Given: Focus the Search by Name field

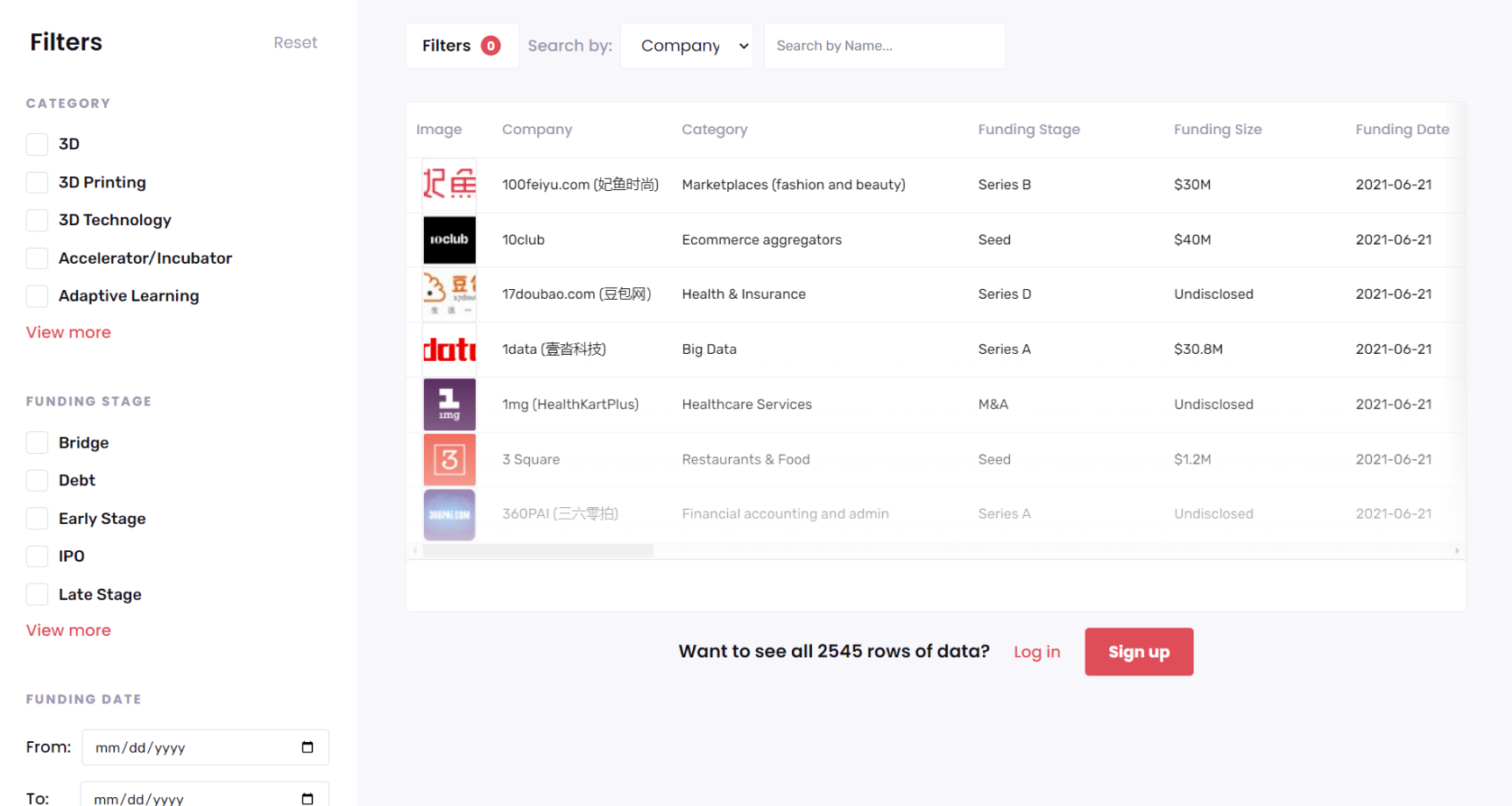Looking at the screenshot, I should (x=884, y=46).
